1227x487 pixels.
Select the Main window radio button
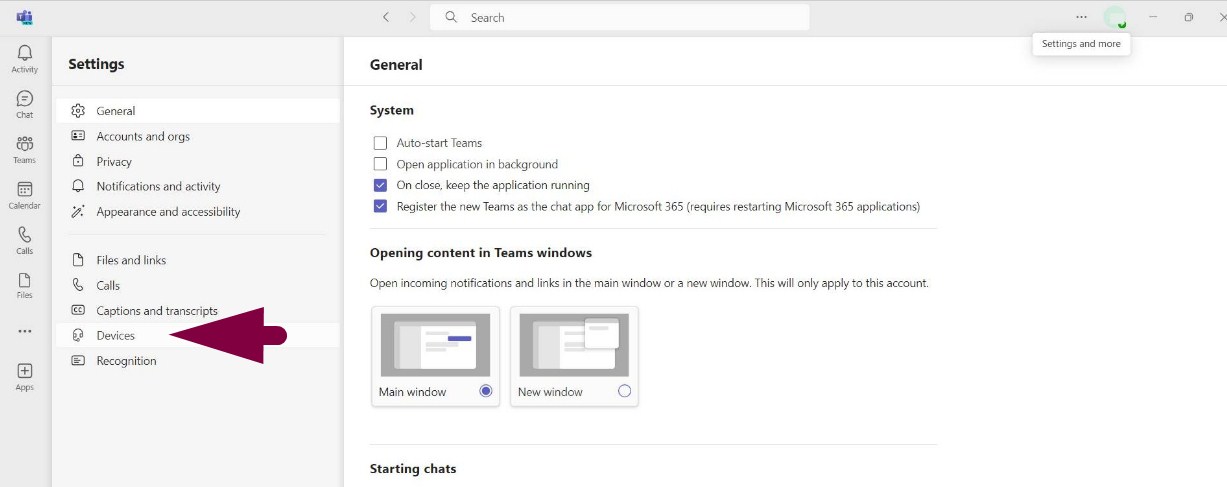click(486, 391)
